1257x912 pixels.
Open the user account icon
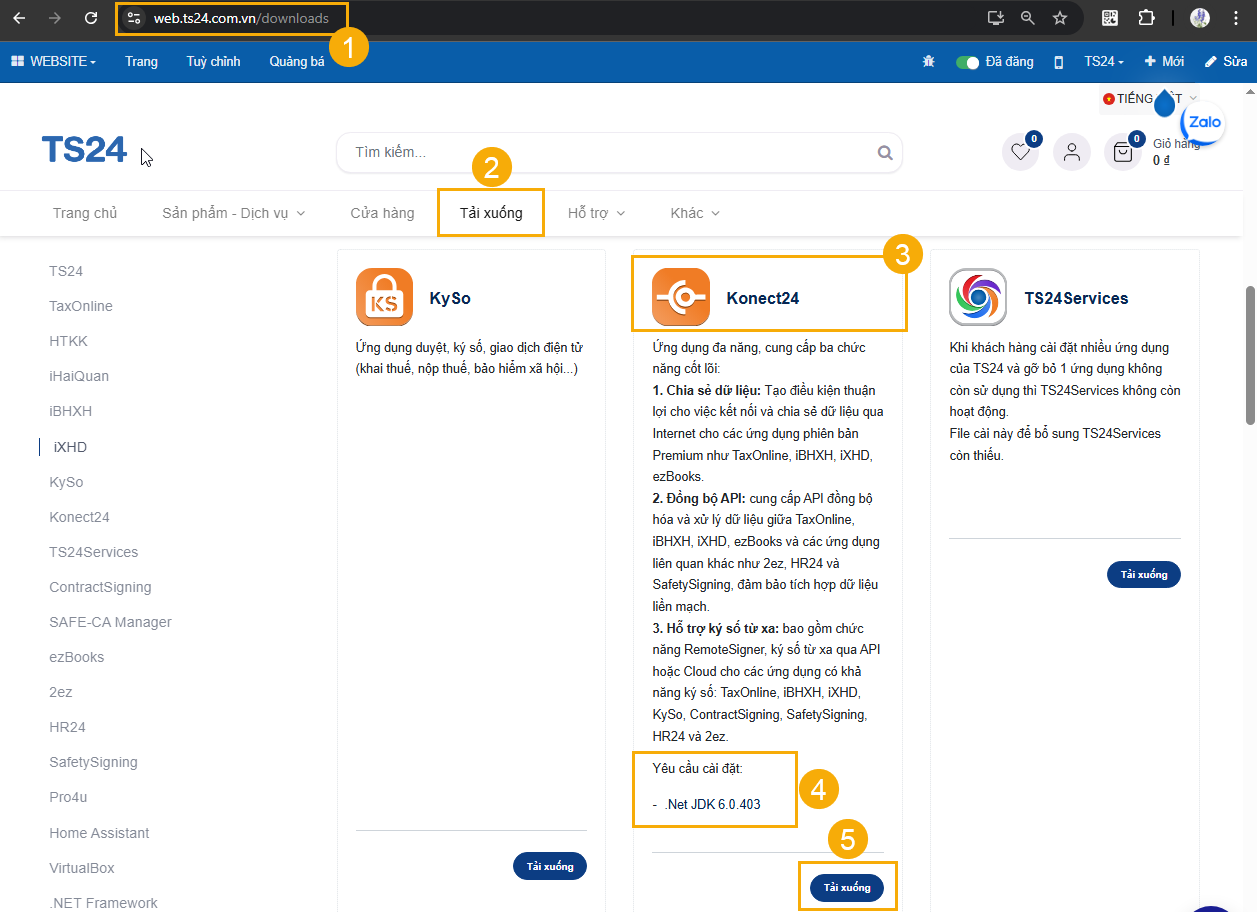[1072, 152]
